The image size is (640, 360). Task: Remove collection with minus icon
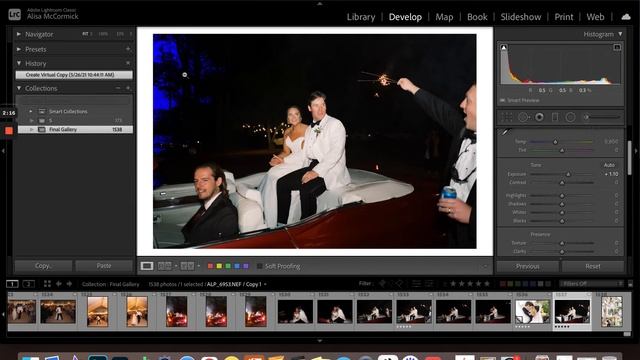click(118, 88)
